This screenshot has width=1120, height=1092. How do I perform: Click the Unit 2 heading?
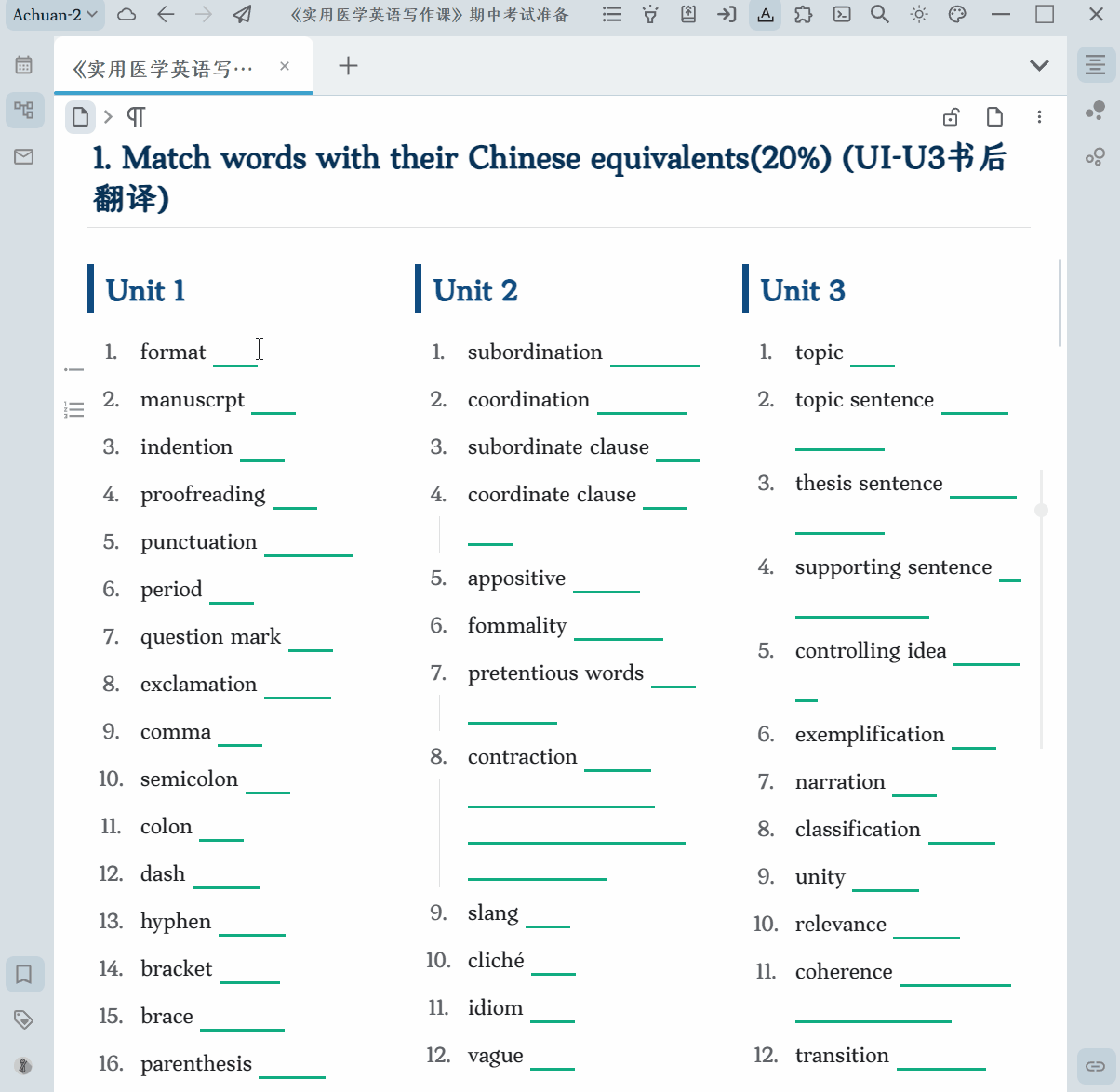475,290
